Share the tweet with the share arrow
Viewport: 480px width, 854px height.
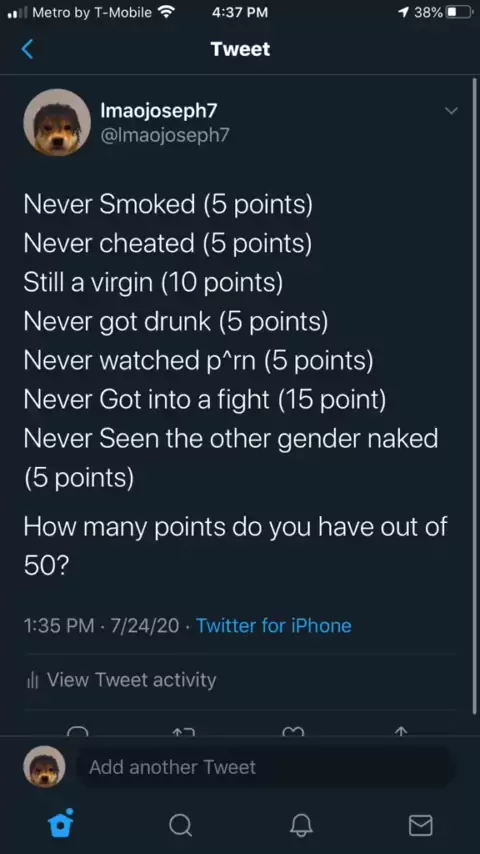tap(400, 731)
